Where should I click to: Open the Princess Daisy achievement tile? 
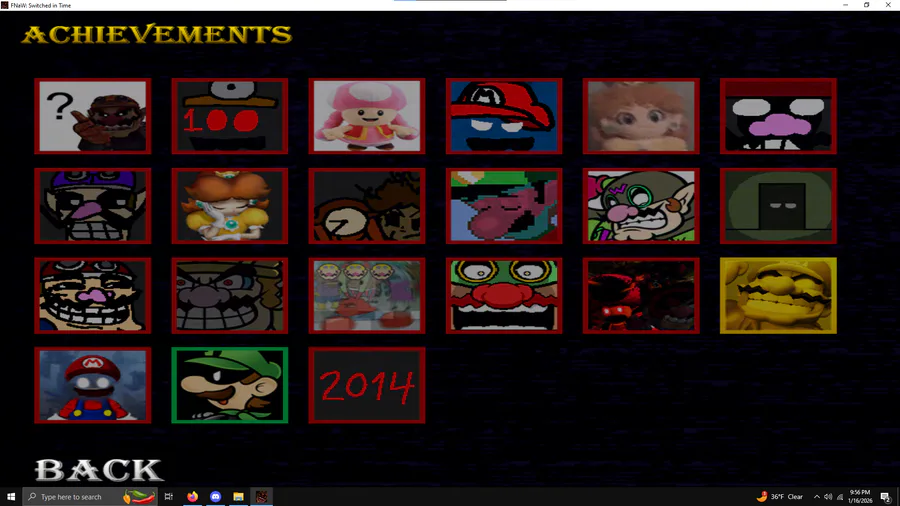tap(230, 206)
